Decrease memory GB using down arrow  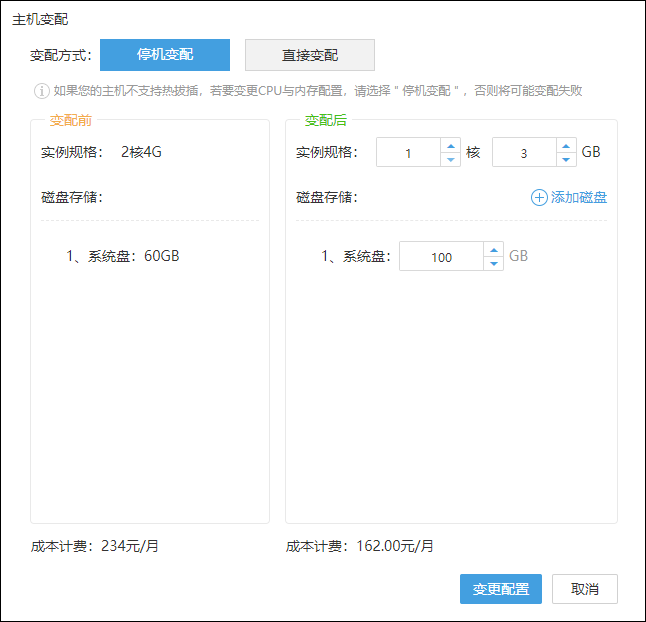tap(565, 159)
